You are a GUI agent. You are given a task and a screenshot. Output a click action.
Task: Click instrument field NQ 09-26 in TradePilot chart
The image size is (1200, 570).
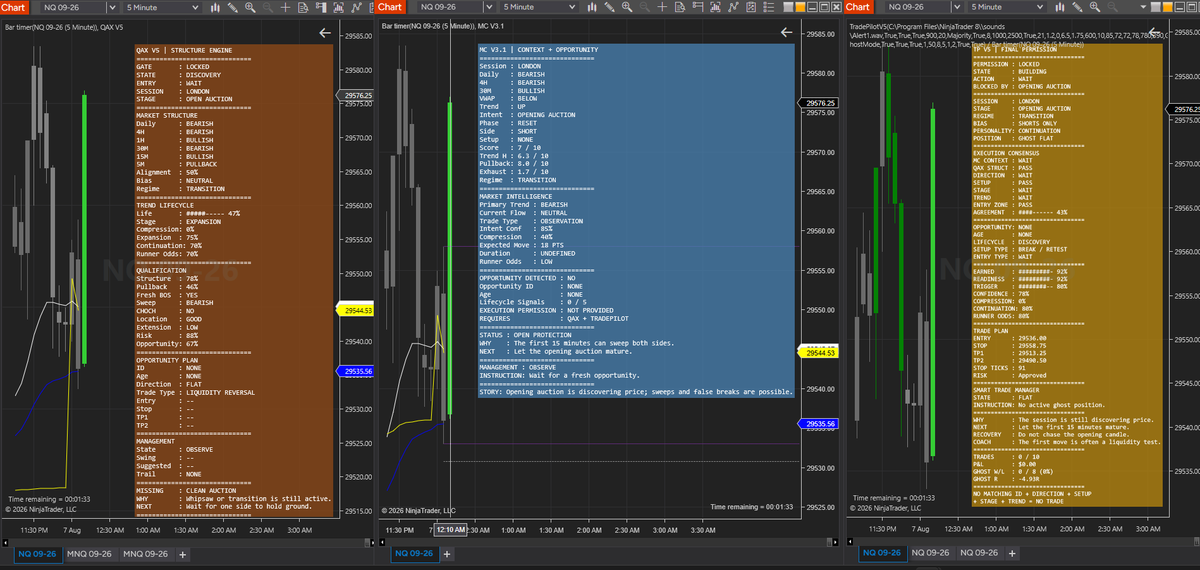coord(918,7)
